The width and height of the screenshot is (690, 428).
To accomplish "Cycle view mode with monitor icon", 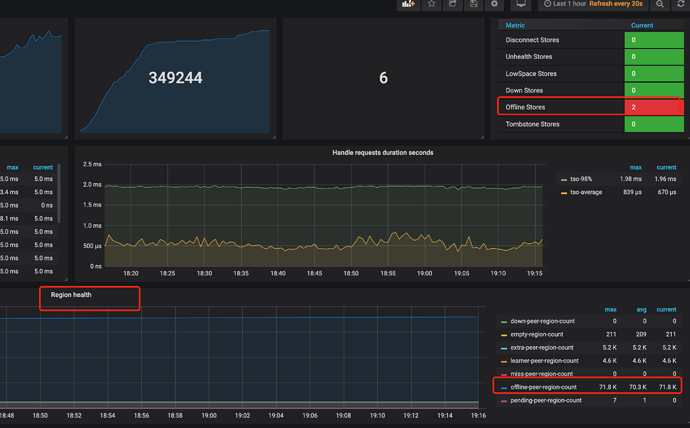I will pos(521,5).
